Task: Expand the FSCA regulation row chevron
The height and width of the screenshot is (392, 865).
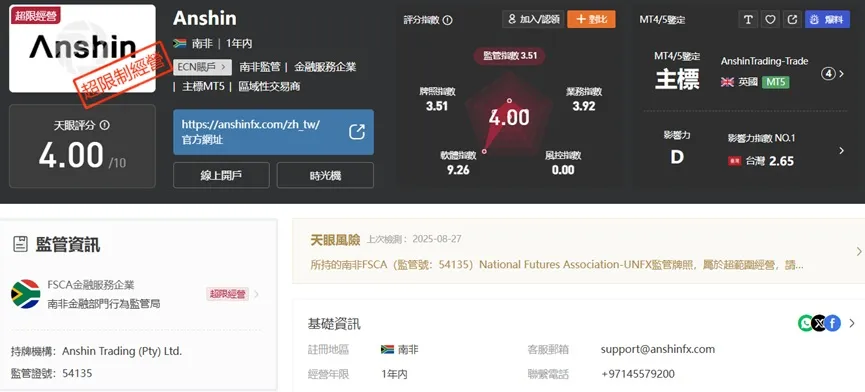Action: [x=256, y=294]
